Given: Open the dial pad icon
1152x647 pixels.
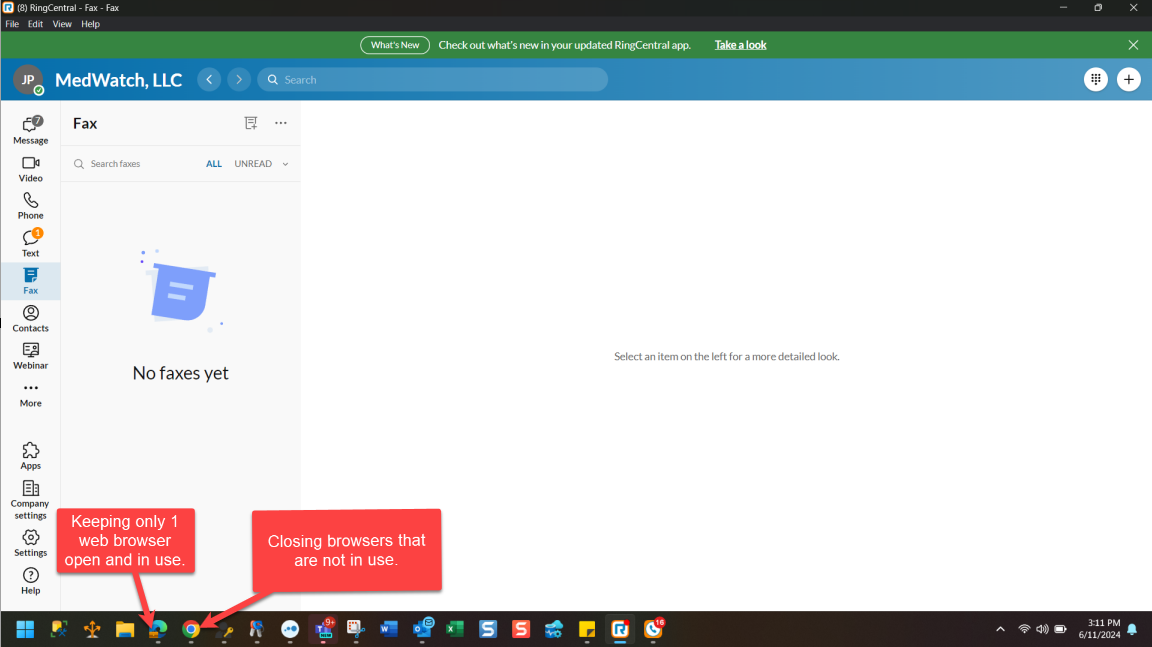Looking at the screenshot, I should coord(1096,80).
